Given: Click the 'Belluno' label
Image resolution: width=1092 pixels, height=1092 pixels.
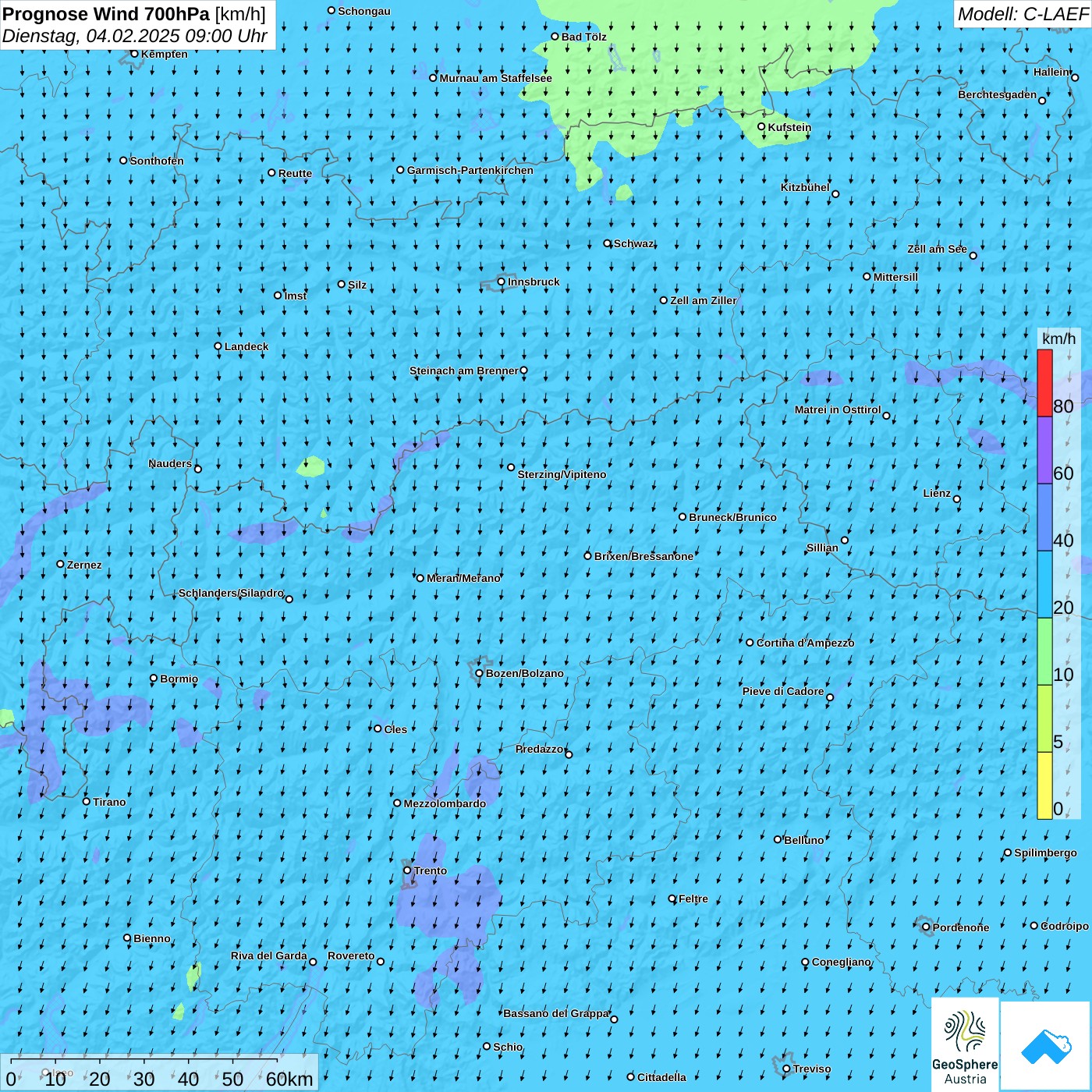Looking at the screenshot, I should [x=804, y=840].
